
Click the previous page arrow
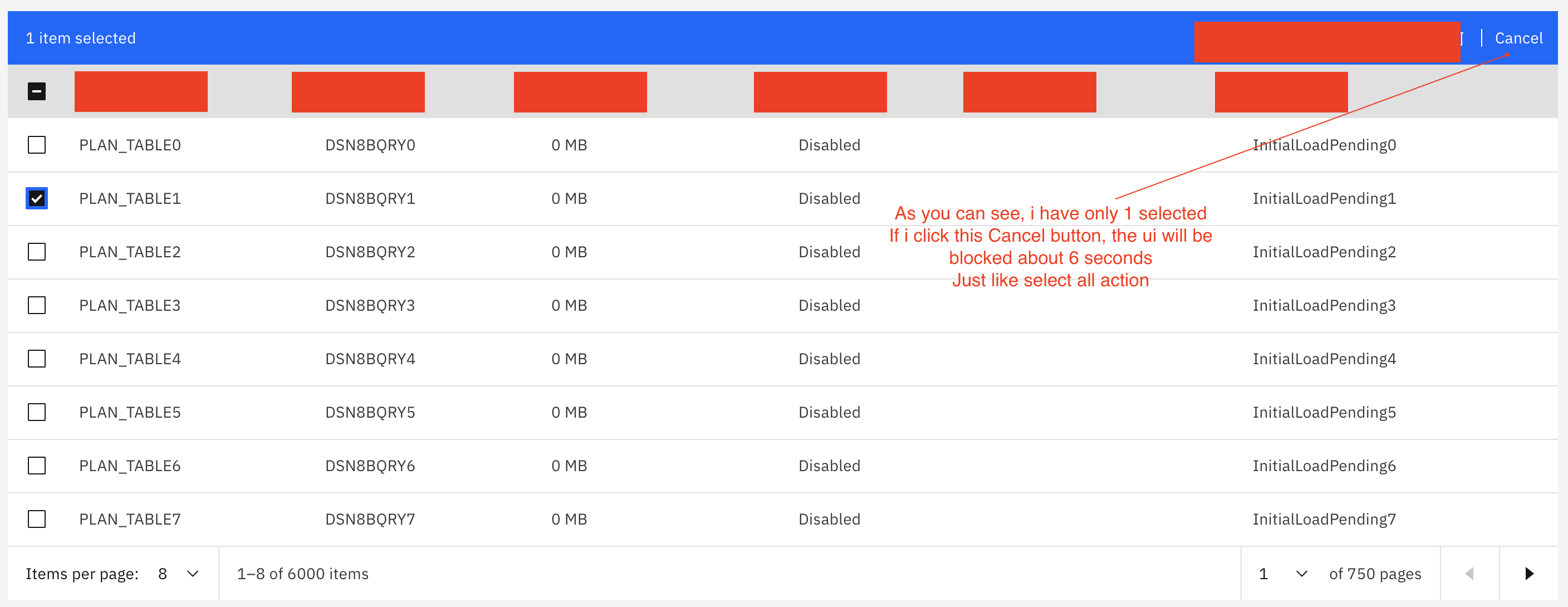[x=1471, y=573]
